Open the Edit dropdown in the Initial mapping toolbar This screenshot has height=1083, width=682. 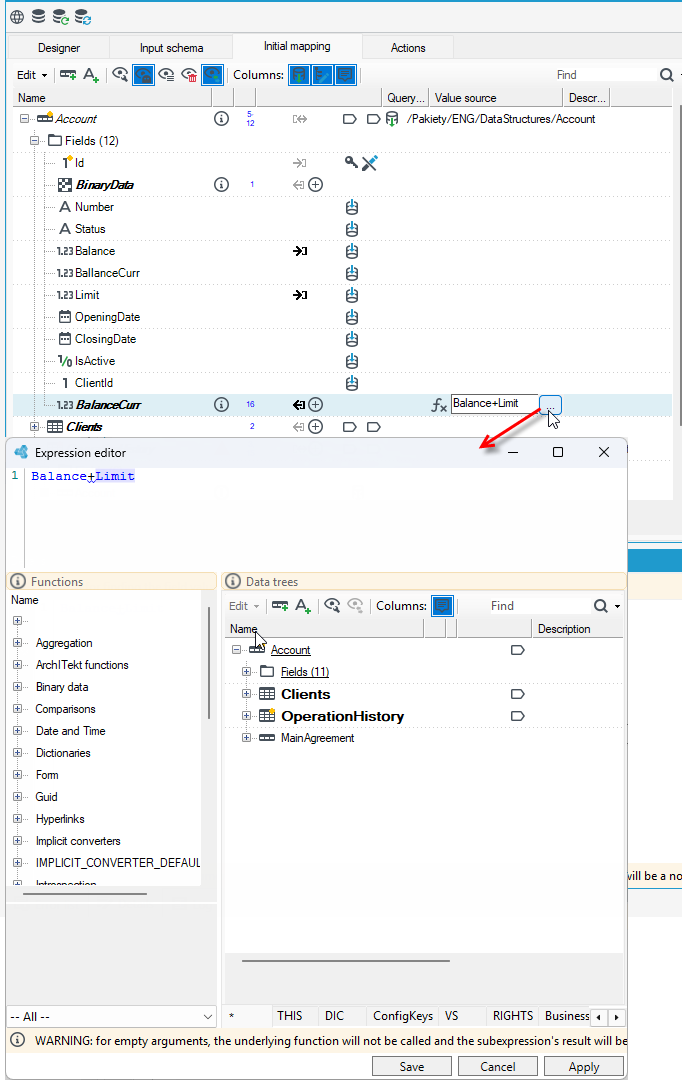click(x=32, y=75)
